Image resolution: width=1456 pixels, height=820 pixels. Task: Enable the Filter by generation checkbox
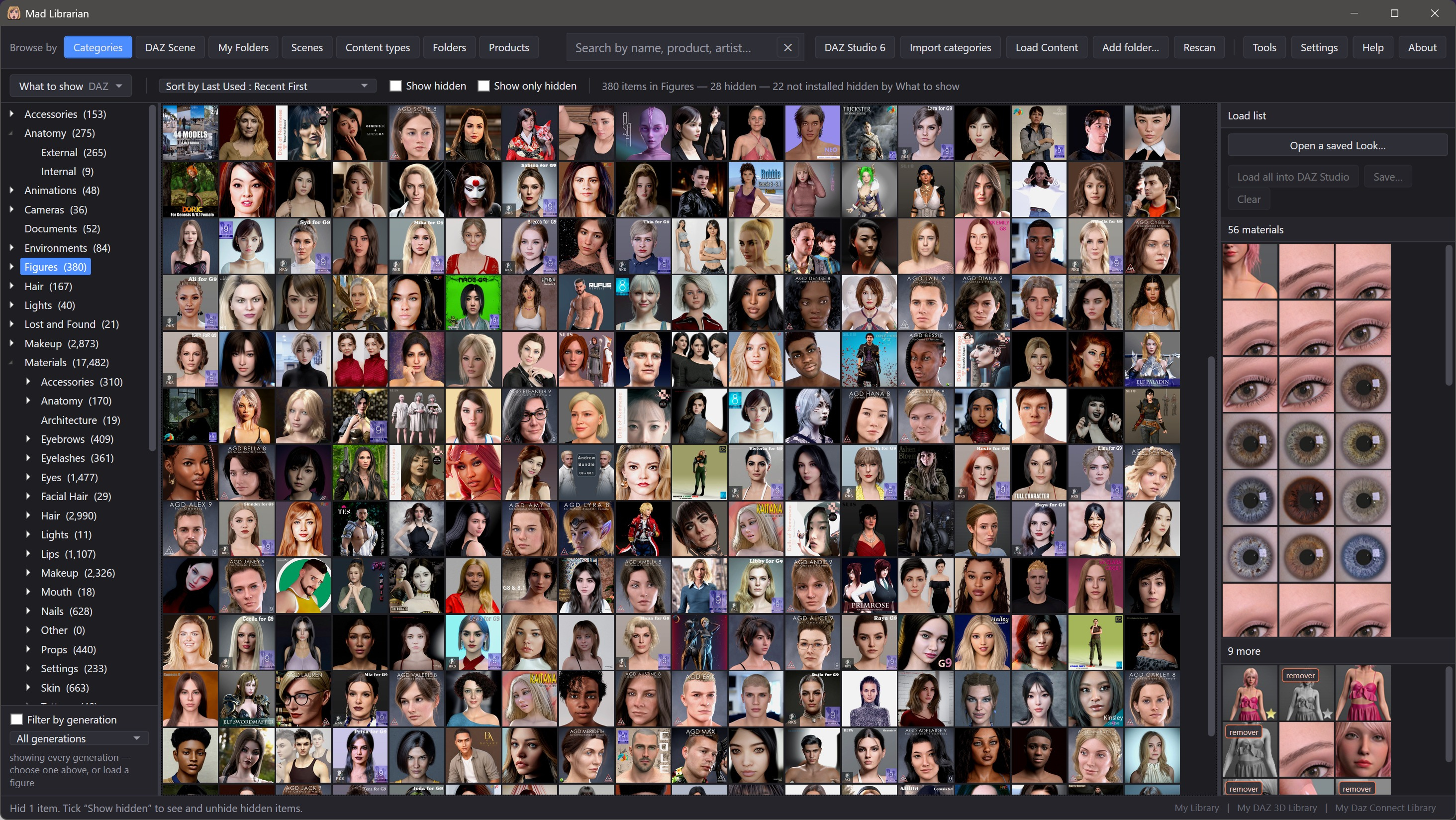[x=17, y=719]
